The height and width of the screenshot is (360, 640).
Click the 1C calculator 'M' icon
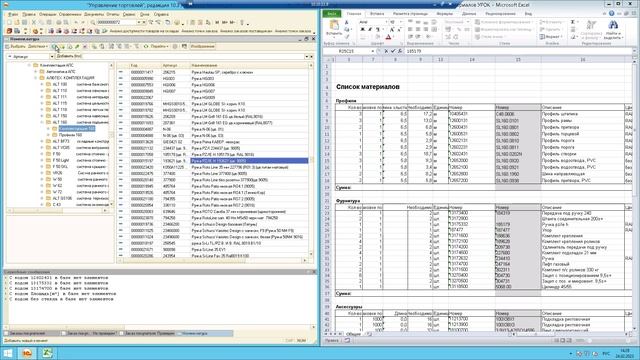point(218,22)
